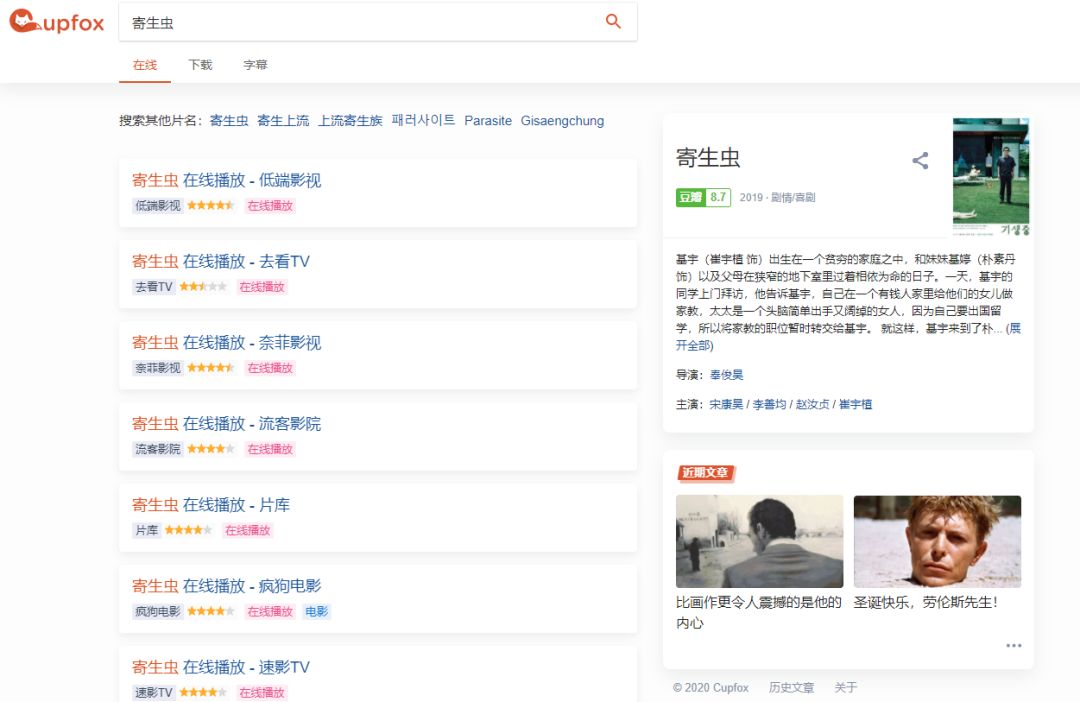This screenshot has height=702, width=1080.
Task: Open result 寄生虫 在线播放 - 流客影院
Action: click(227, 424)
